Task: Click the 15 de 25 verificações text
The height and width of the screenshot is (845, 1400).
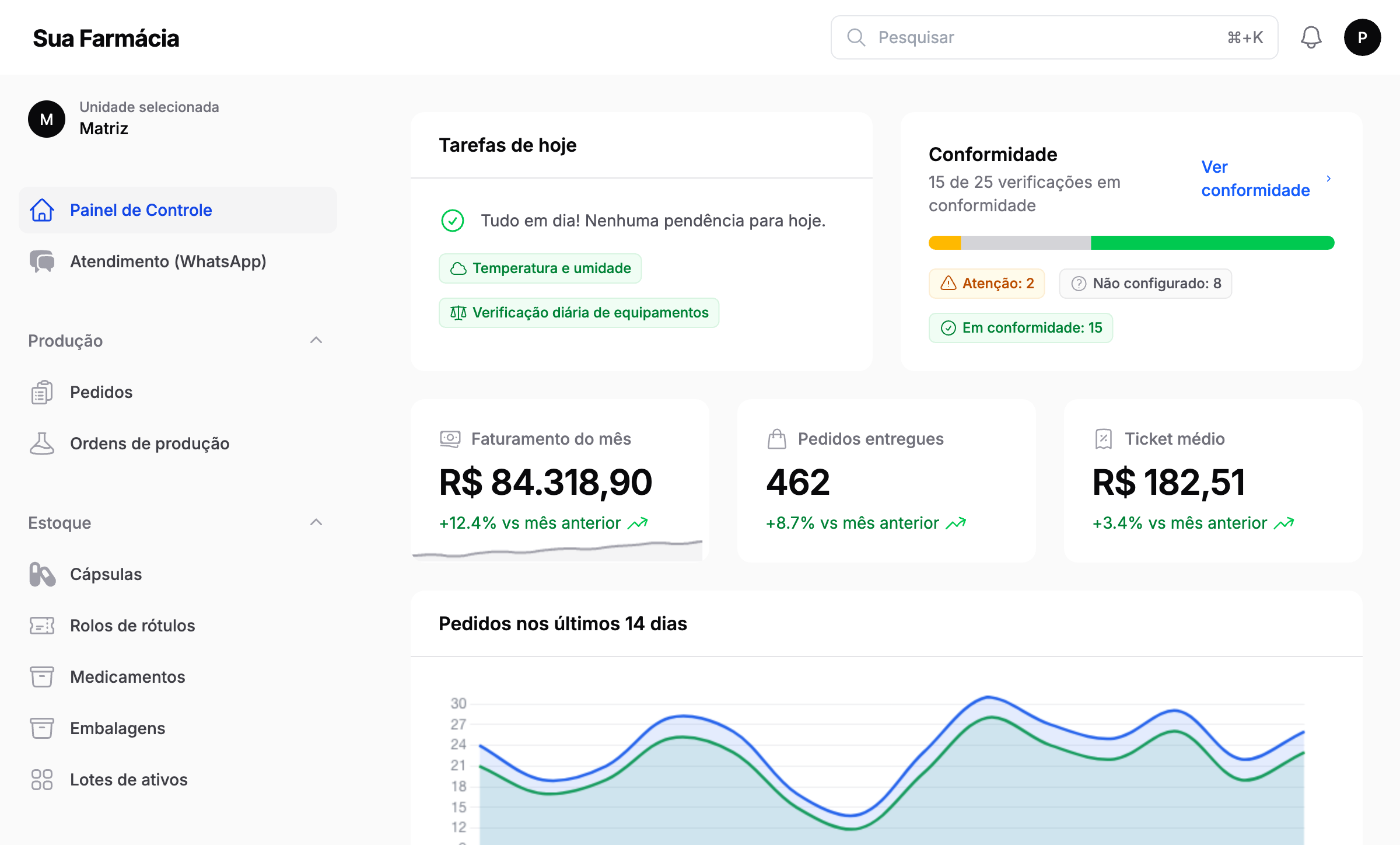Action: 1024,194
